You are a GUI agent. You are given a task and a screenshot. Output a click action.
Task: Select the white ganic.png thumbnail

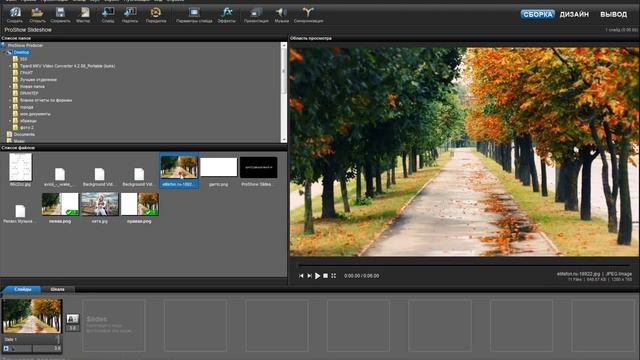click(219, 167)
